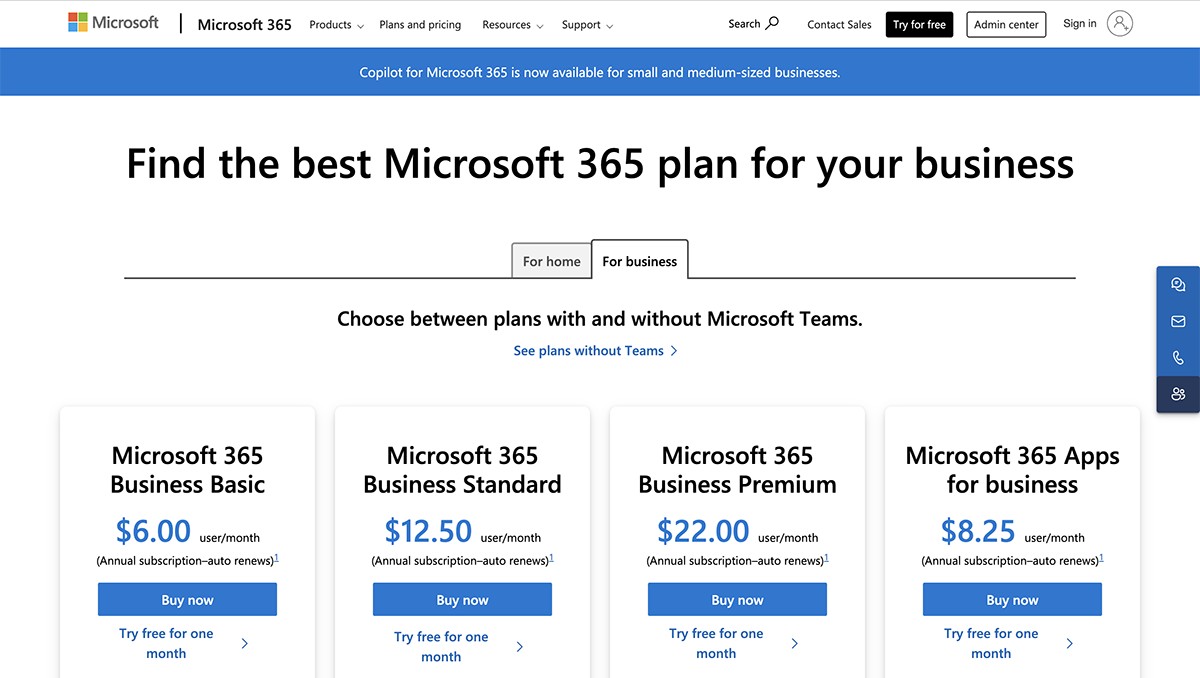
Task: Open the chat icon in the blue sidebar
Action: coord(1178,284)
